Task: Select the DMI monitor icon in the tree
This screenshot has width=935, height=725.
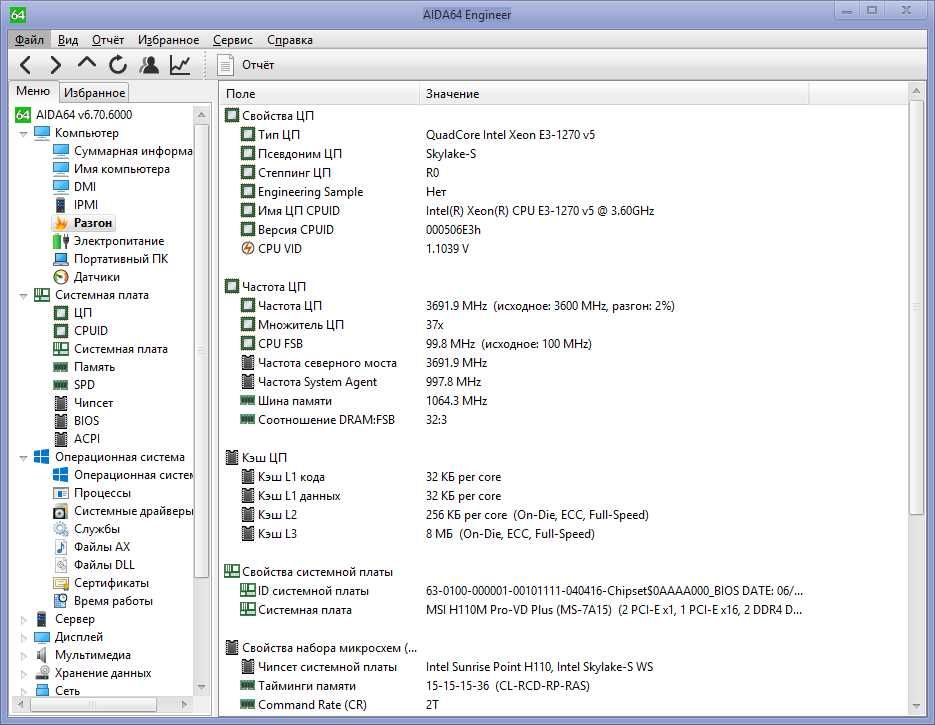Action: 61,187
